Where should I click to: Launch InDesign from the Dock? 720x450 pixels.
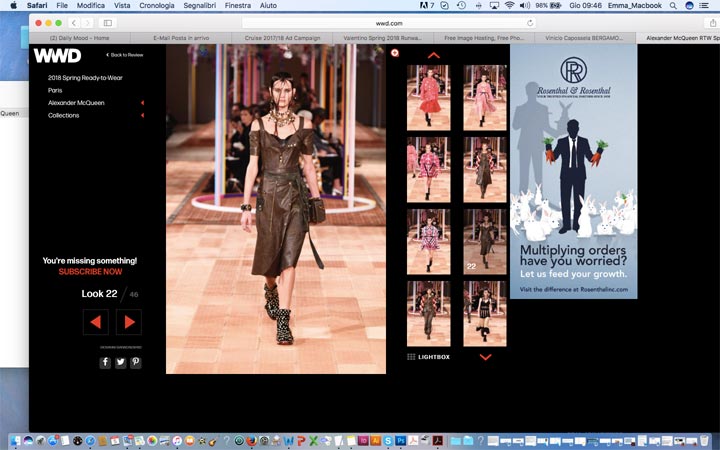(363, 441)
